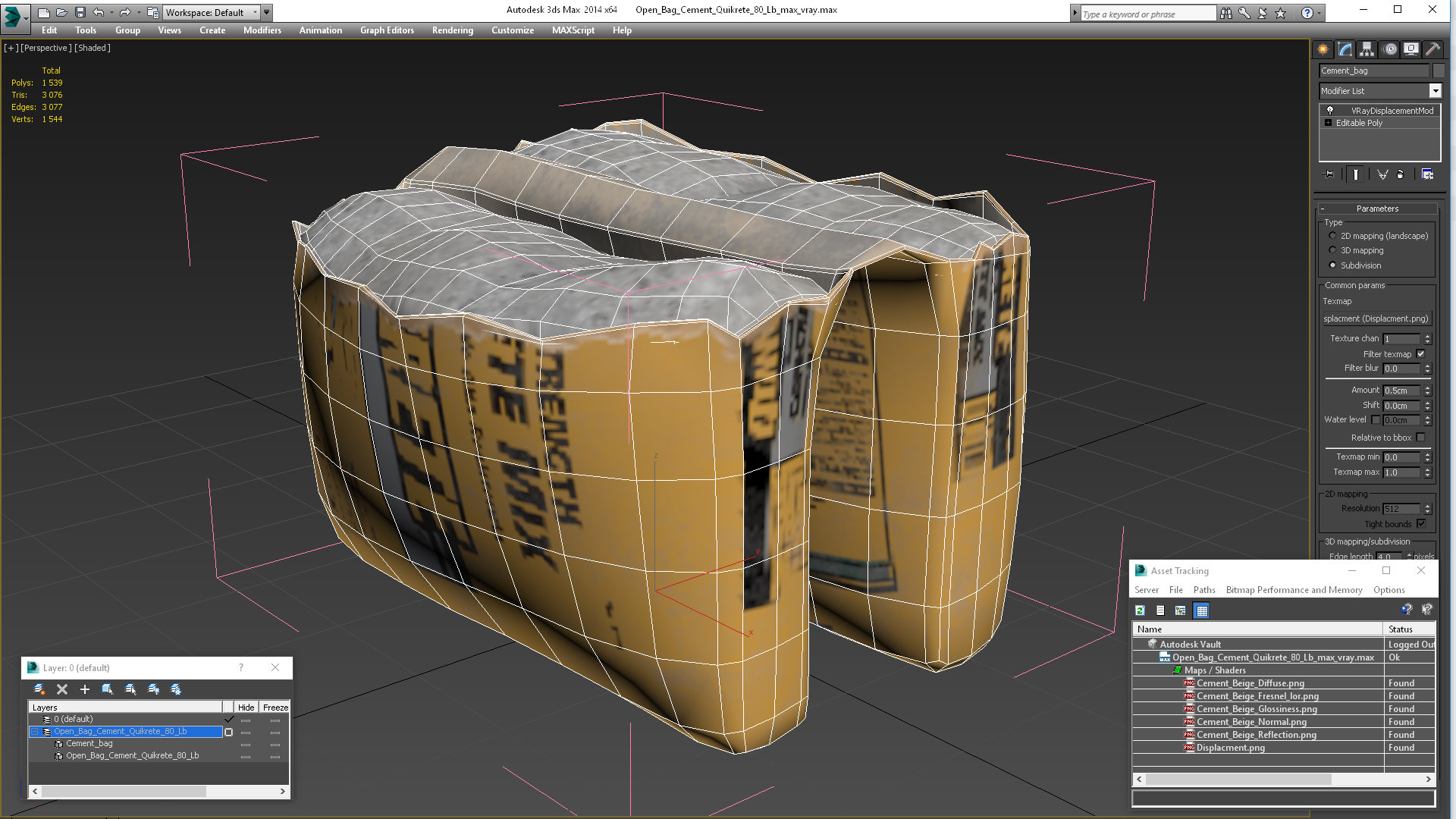Select 2D mapping (landscape) radio
The height and width of the screenshot is (819, 1456).
click(x=1332, y=236)
